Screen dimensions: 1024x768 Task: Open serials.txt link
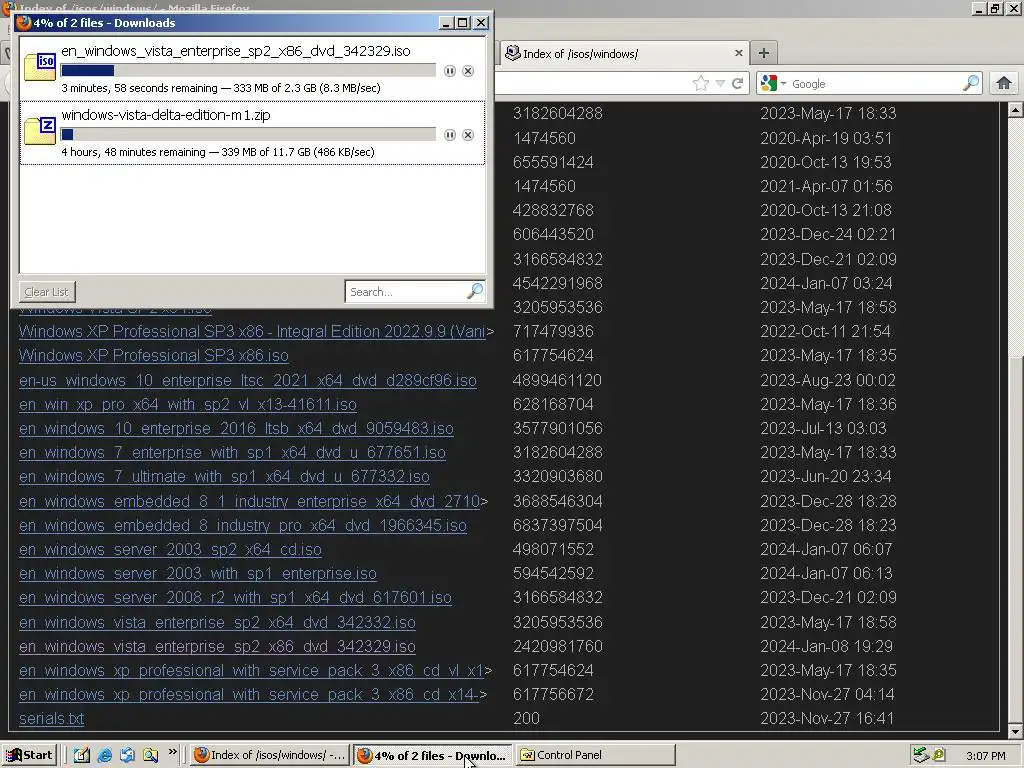(x=52, y=719)
